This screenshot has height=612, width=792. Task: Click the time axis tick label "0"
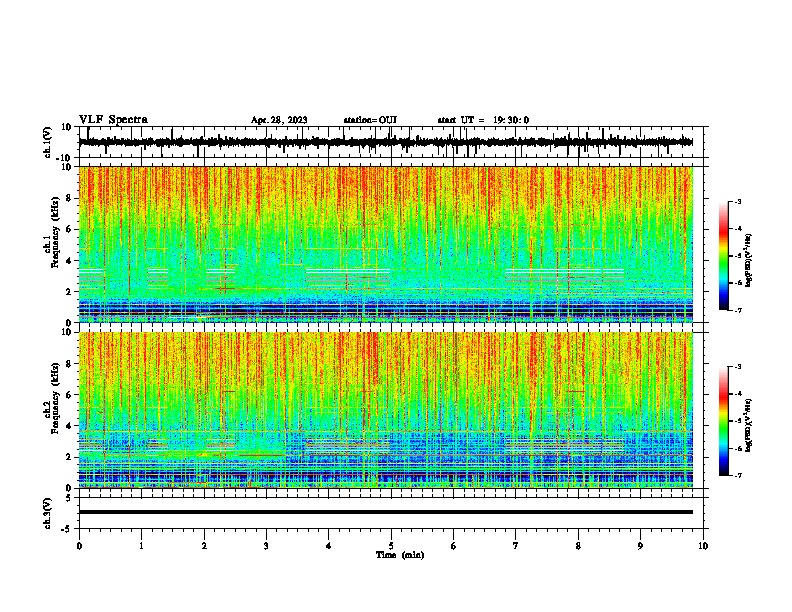pos(79,546)
